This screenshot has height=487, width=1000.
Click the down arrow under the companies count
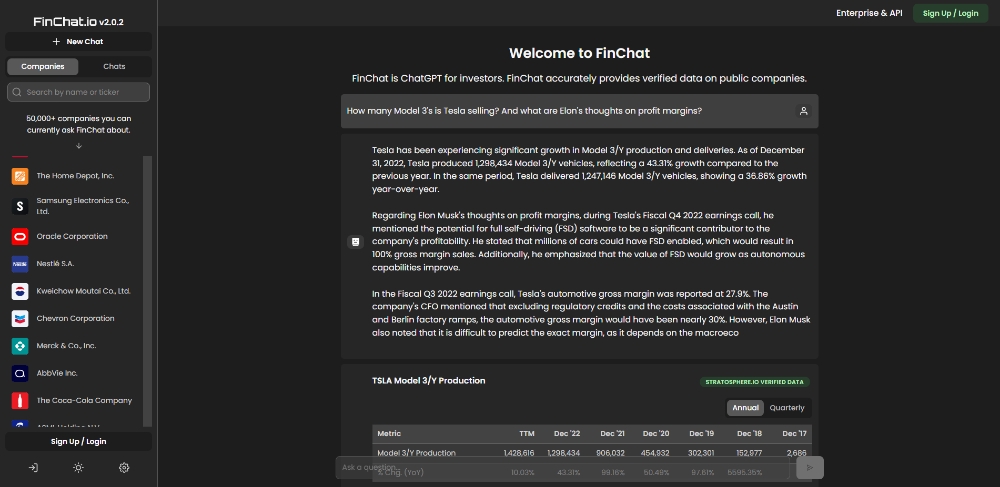pyautogui.click(x=78, y=145)
